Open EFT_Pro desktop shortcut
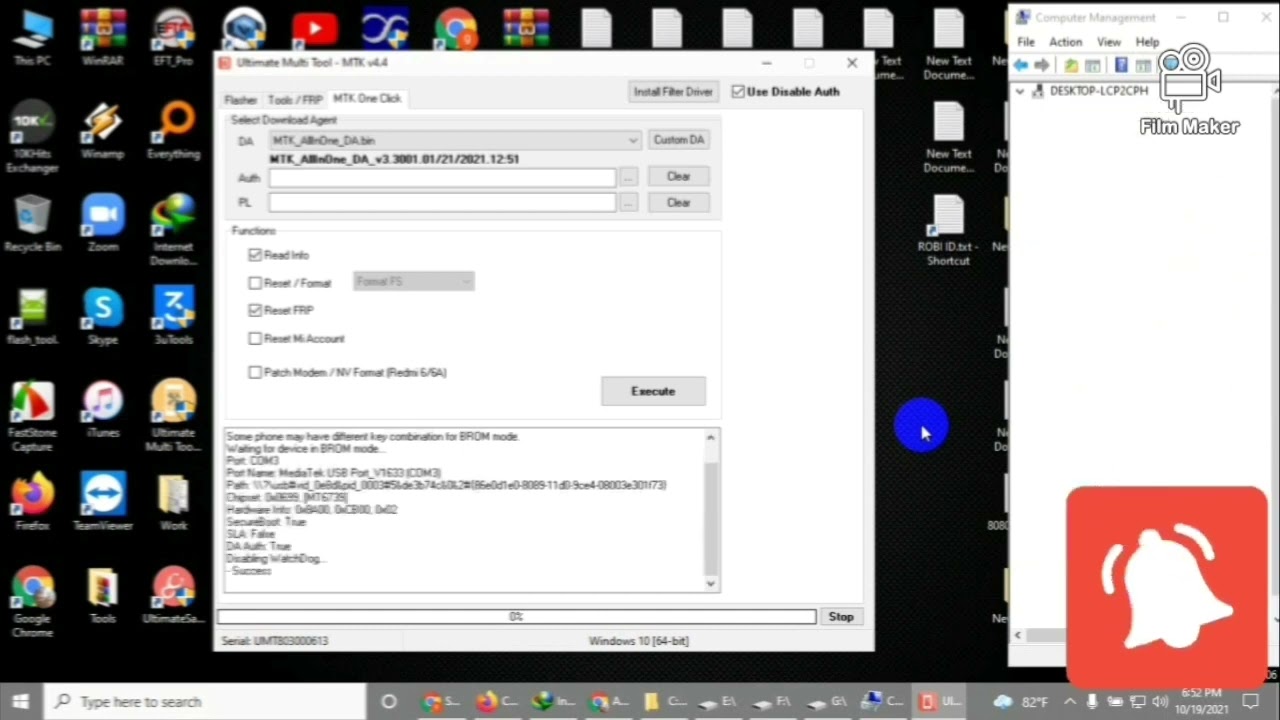 174,37
